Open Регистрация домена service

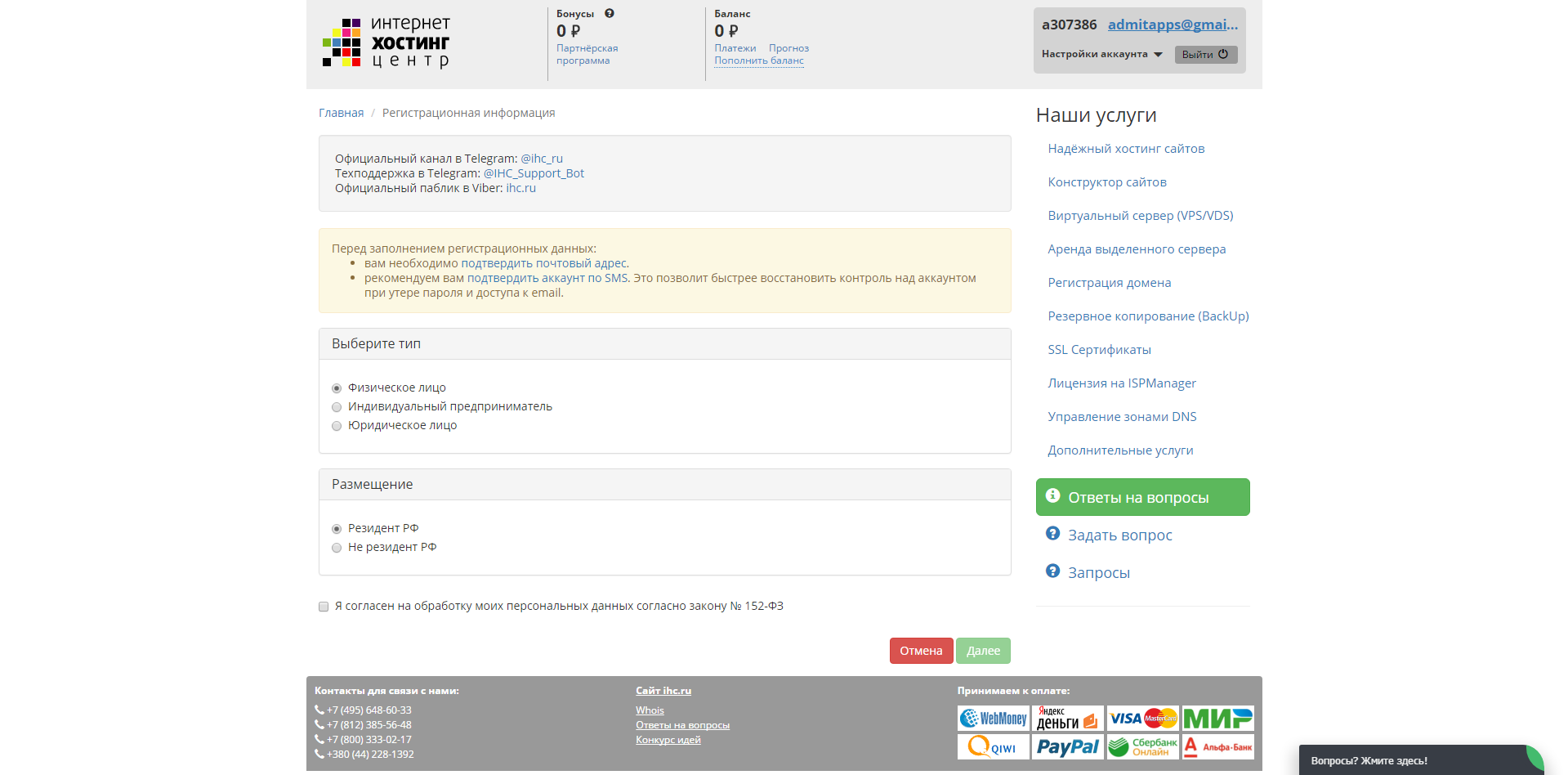point(1110,283)
